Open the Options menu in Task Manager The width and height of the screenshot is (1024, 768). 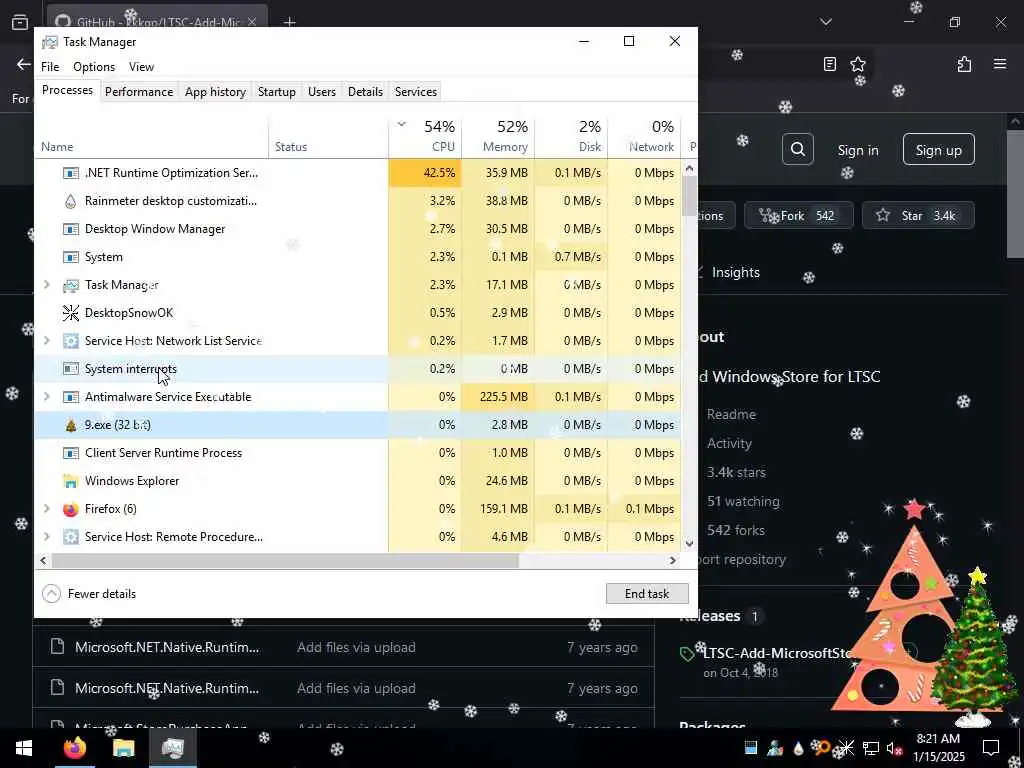94,67
